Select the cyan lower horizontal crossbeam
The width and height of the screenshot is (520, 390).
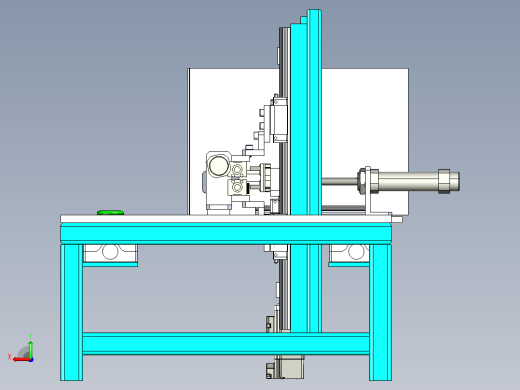[226, 343]
